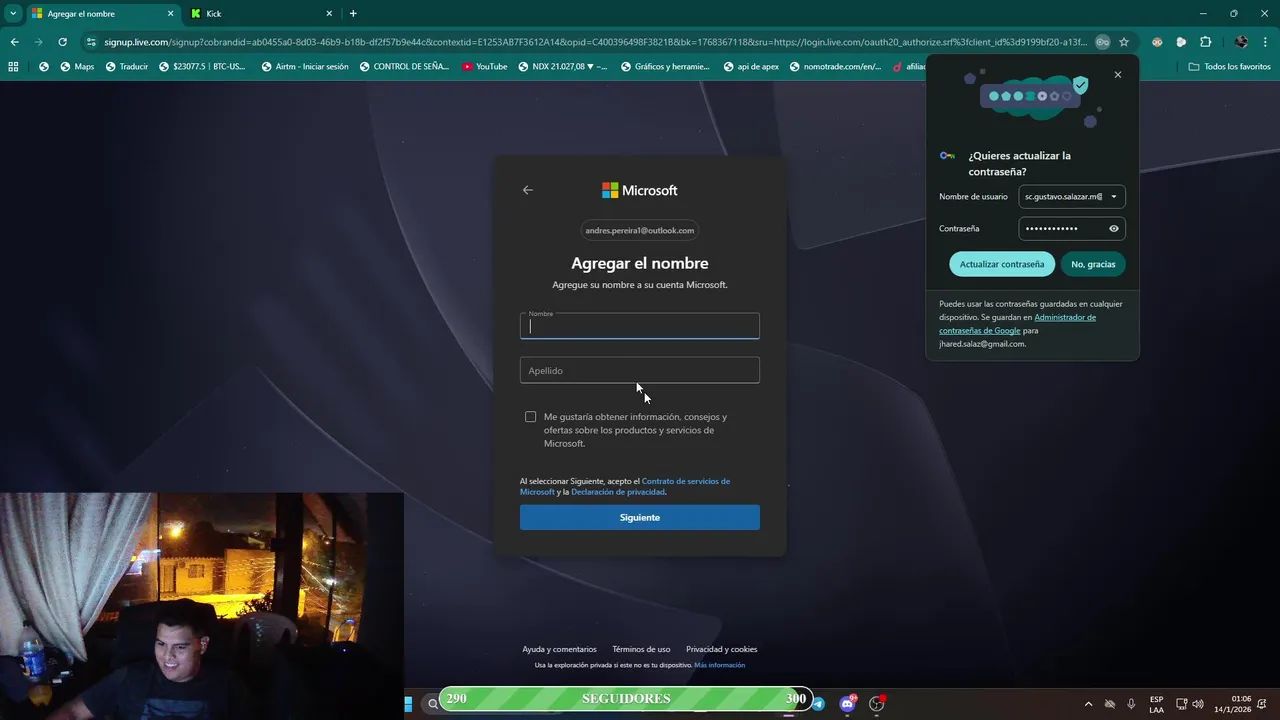Viewport: 1280px width, 720px height.
Task: Open the owl-face extension icon
Action: click(x=1157, y=42)
